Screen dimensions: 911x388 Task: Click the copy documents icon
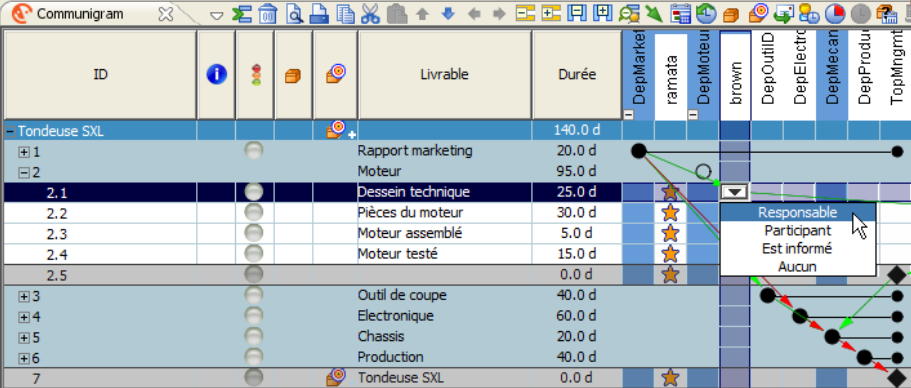click(x=345, y=13)
